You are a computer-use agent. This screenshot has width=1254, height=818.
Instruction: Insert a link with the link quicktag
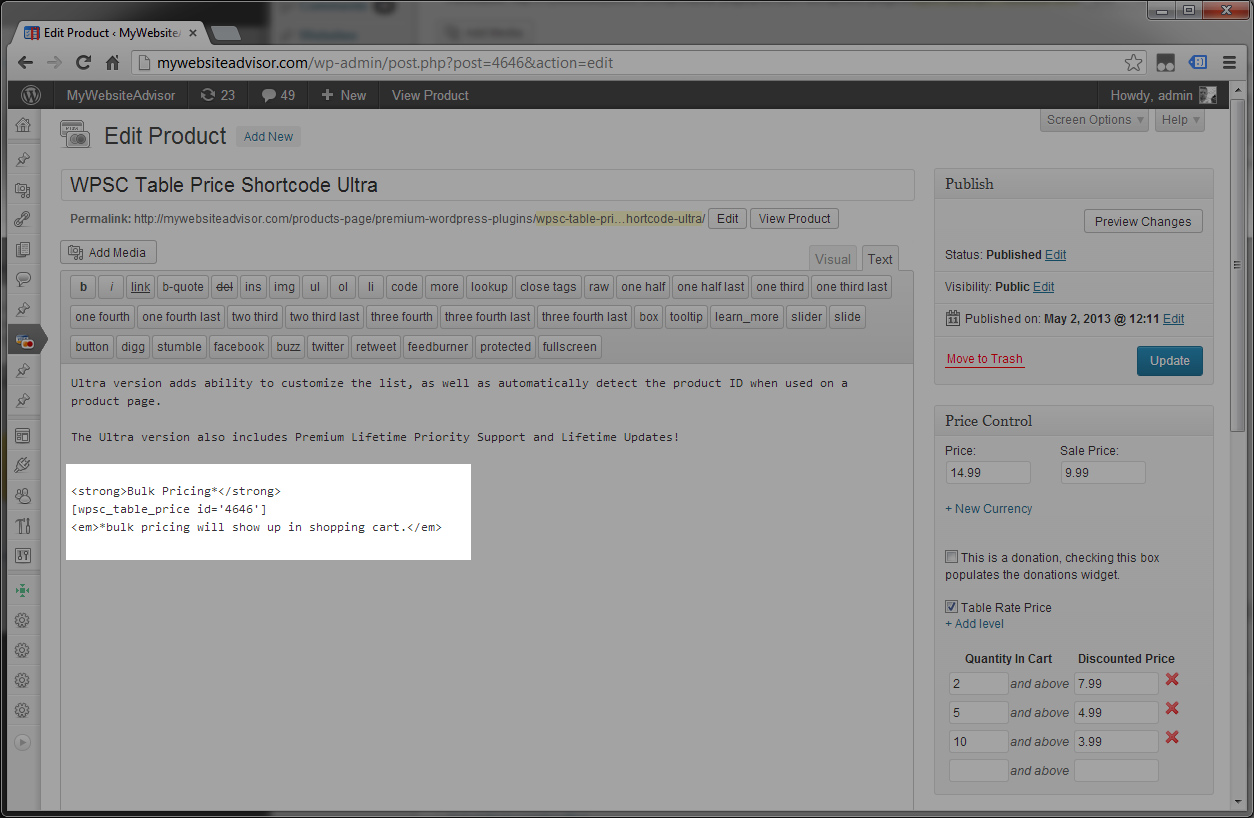140,287
